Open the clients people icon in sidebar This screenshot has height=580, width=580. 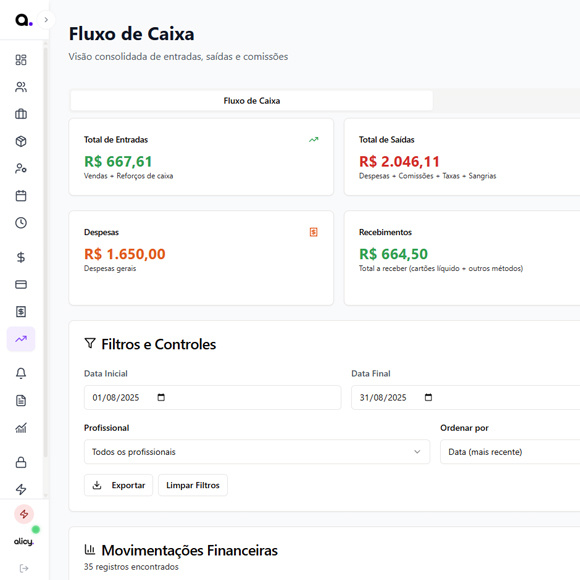coord(21,87)
